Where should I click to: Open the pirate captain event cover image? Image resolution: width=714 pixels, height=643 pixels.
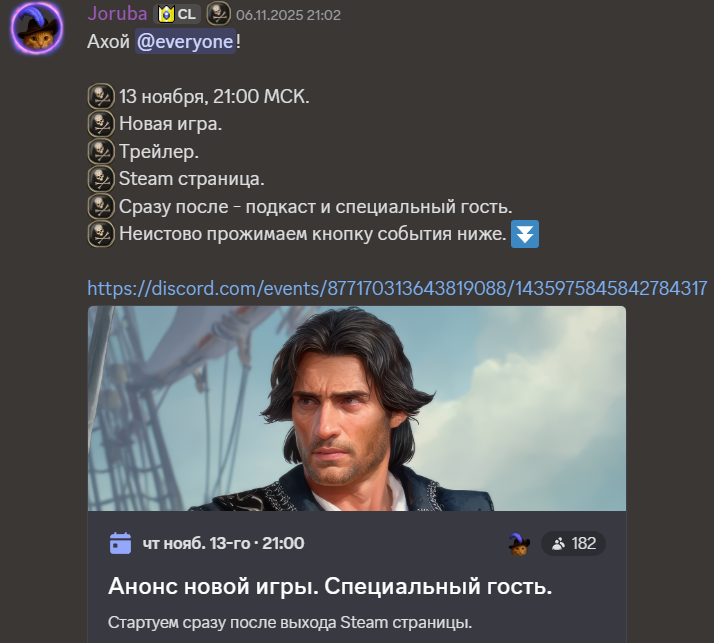click(x=357, y=408)
